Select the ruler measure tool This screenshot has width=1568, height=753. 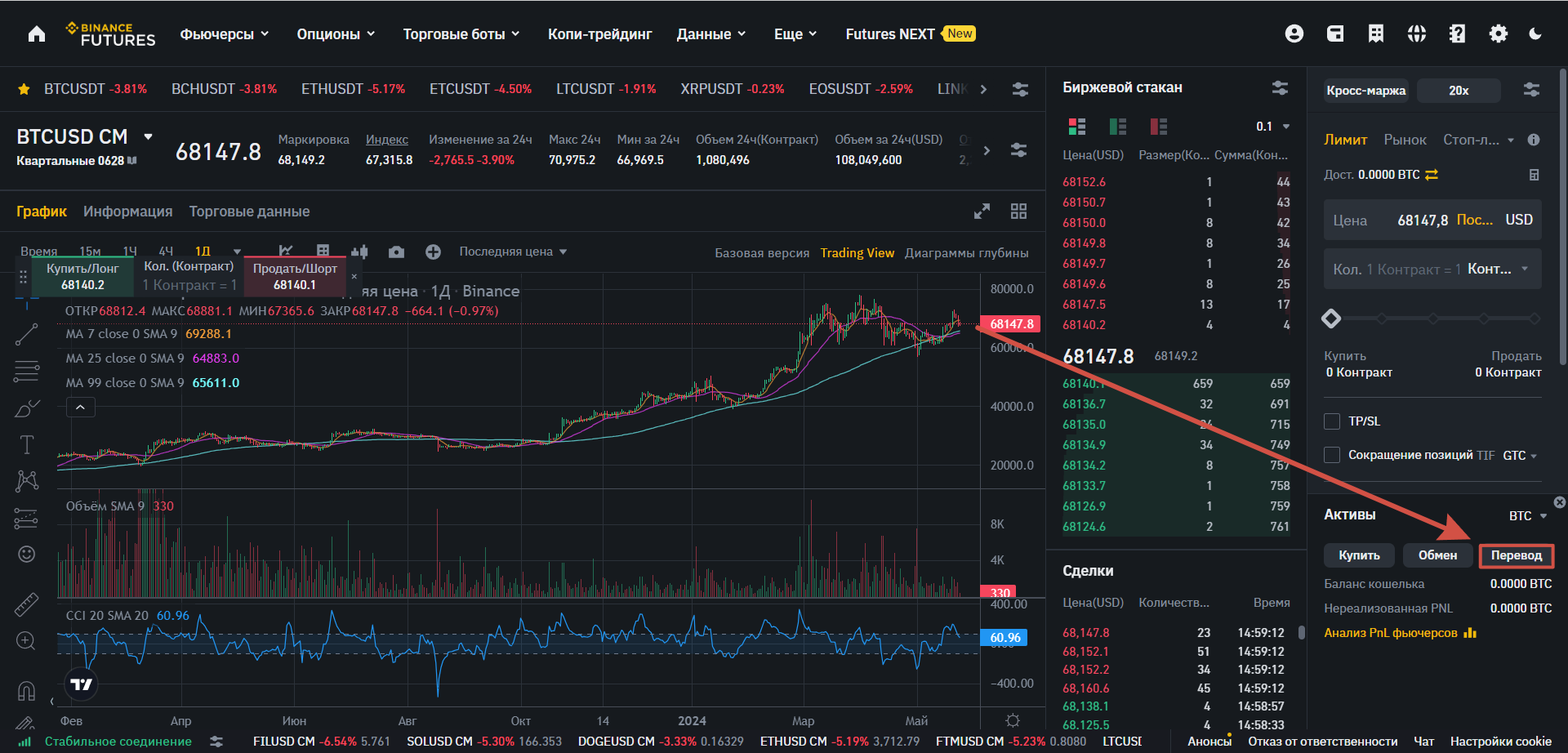click(x=26, y=604)
